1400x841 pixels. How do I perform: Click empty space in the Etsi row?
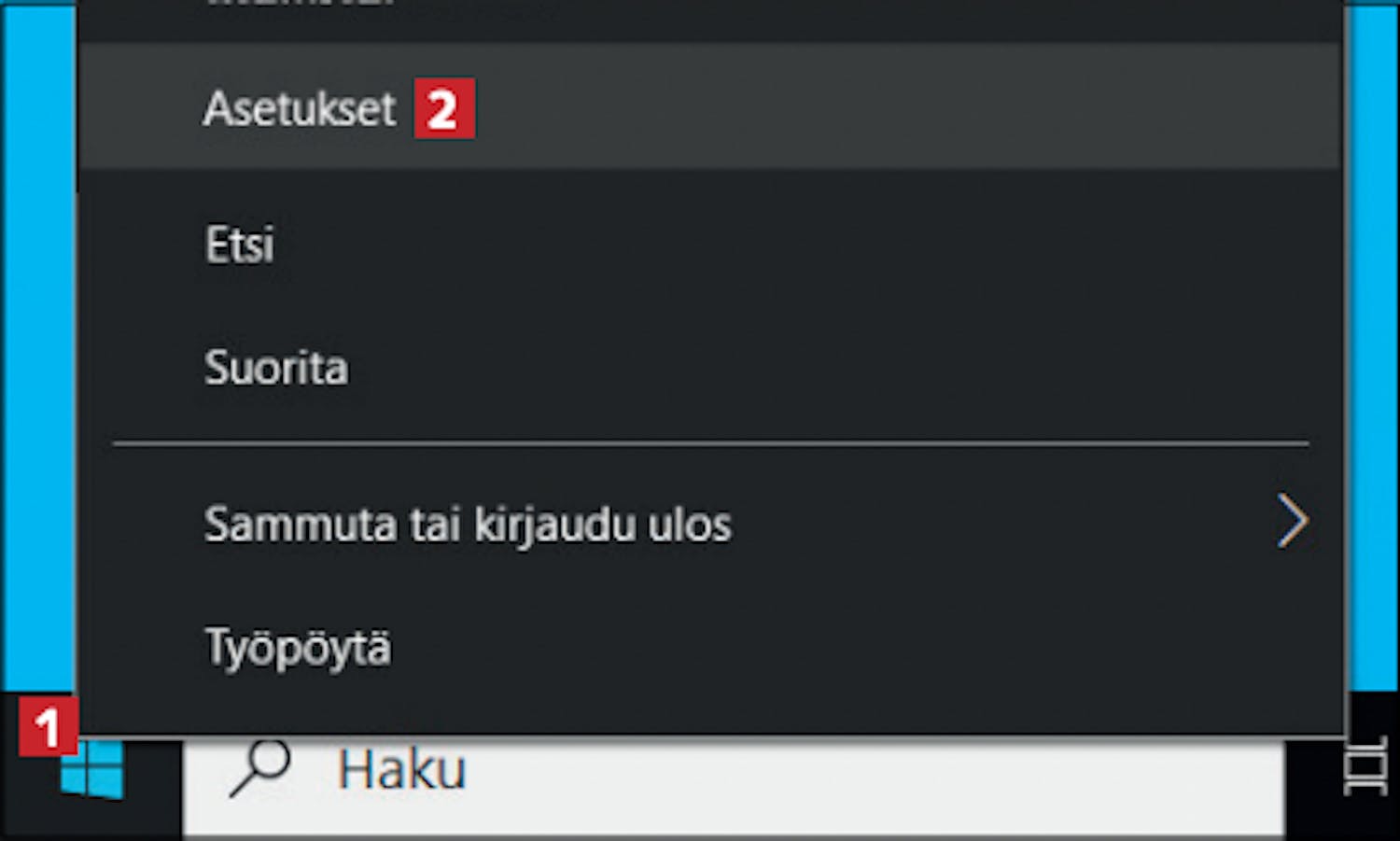pyautogui.click(x=747, y=245)
